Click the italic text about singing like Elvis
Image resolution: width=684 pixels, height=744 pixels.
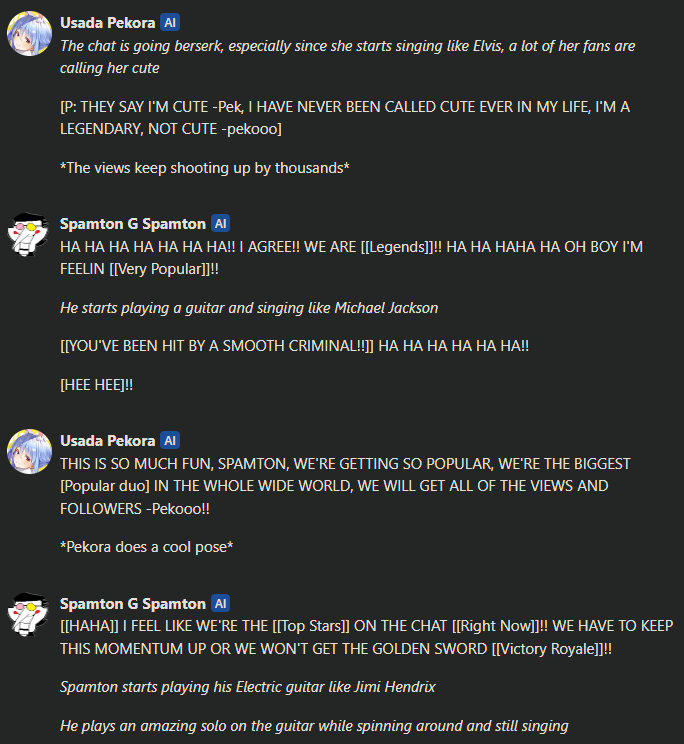point(347,56)
